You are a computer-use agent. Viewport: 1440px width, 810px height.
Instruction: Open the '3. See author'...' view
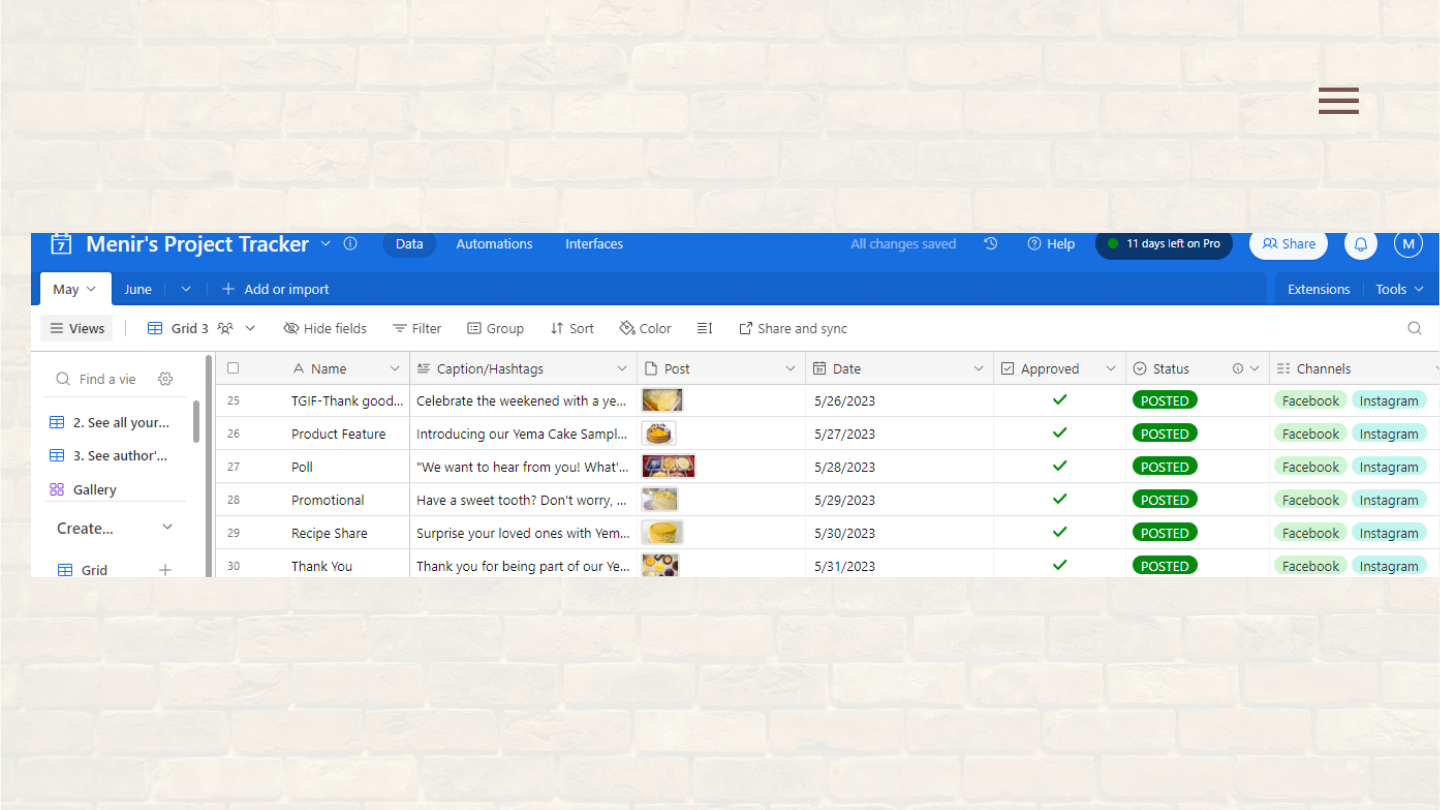(110, 455)
